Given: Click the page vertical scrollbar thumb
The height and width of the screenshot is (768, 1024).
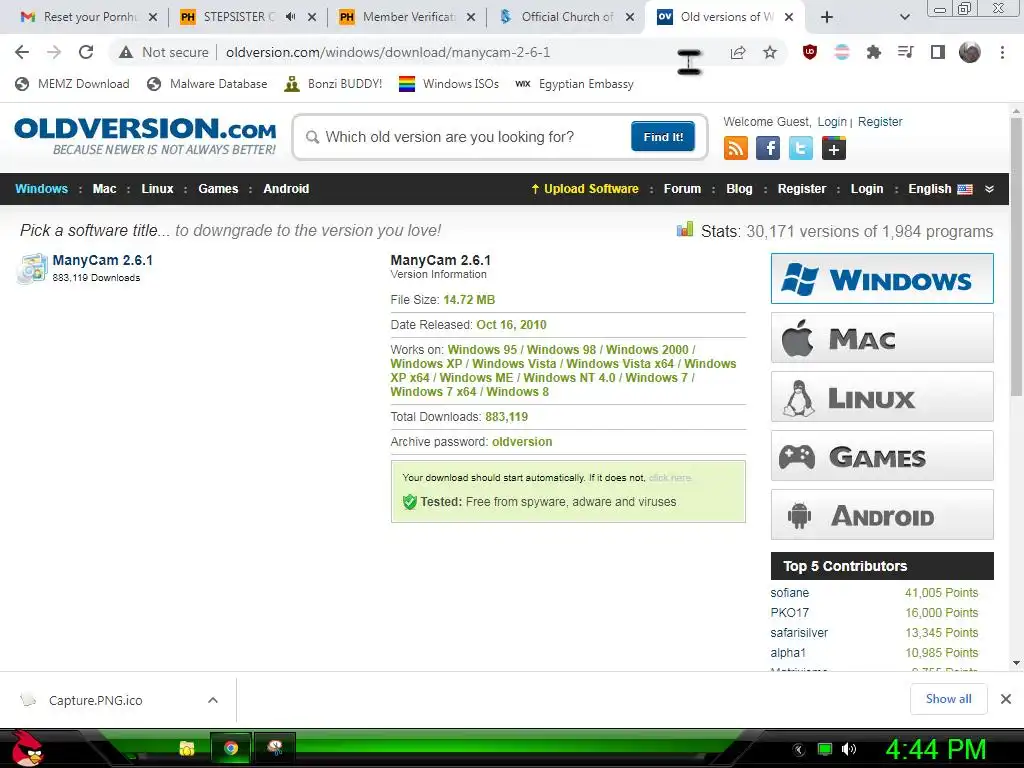Looking at the screenshot, I should point(1016,255).
